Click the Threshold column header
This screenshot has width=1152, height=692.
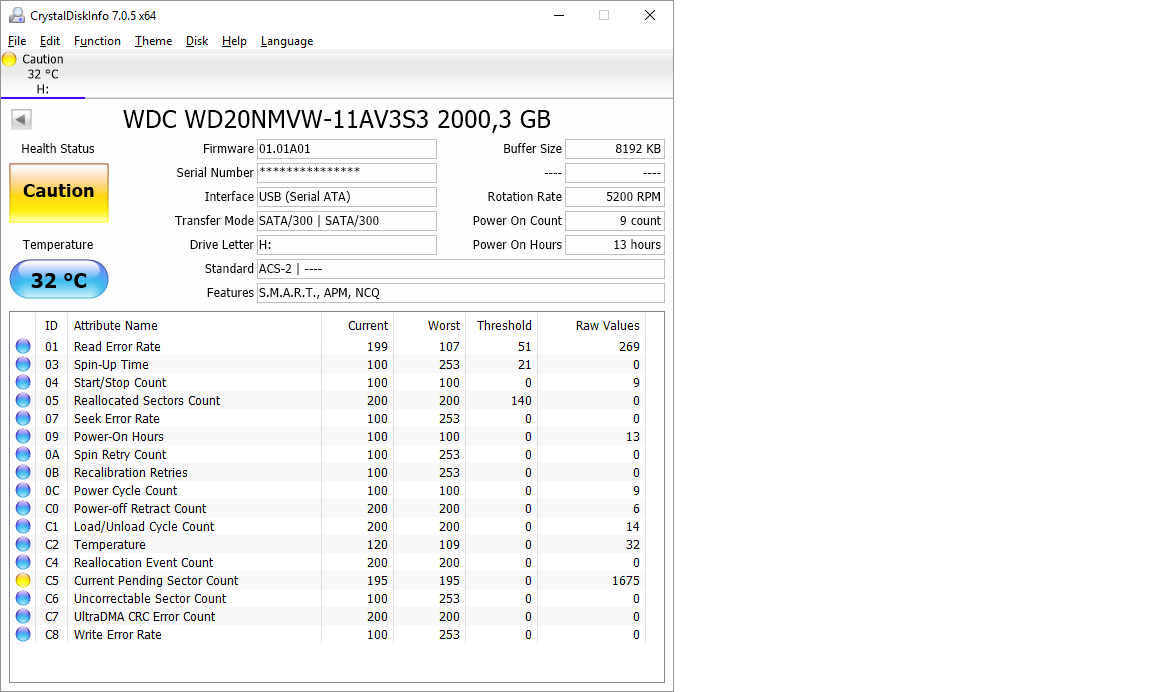click(x=503, y=325)
